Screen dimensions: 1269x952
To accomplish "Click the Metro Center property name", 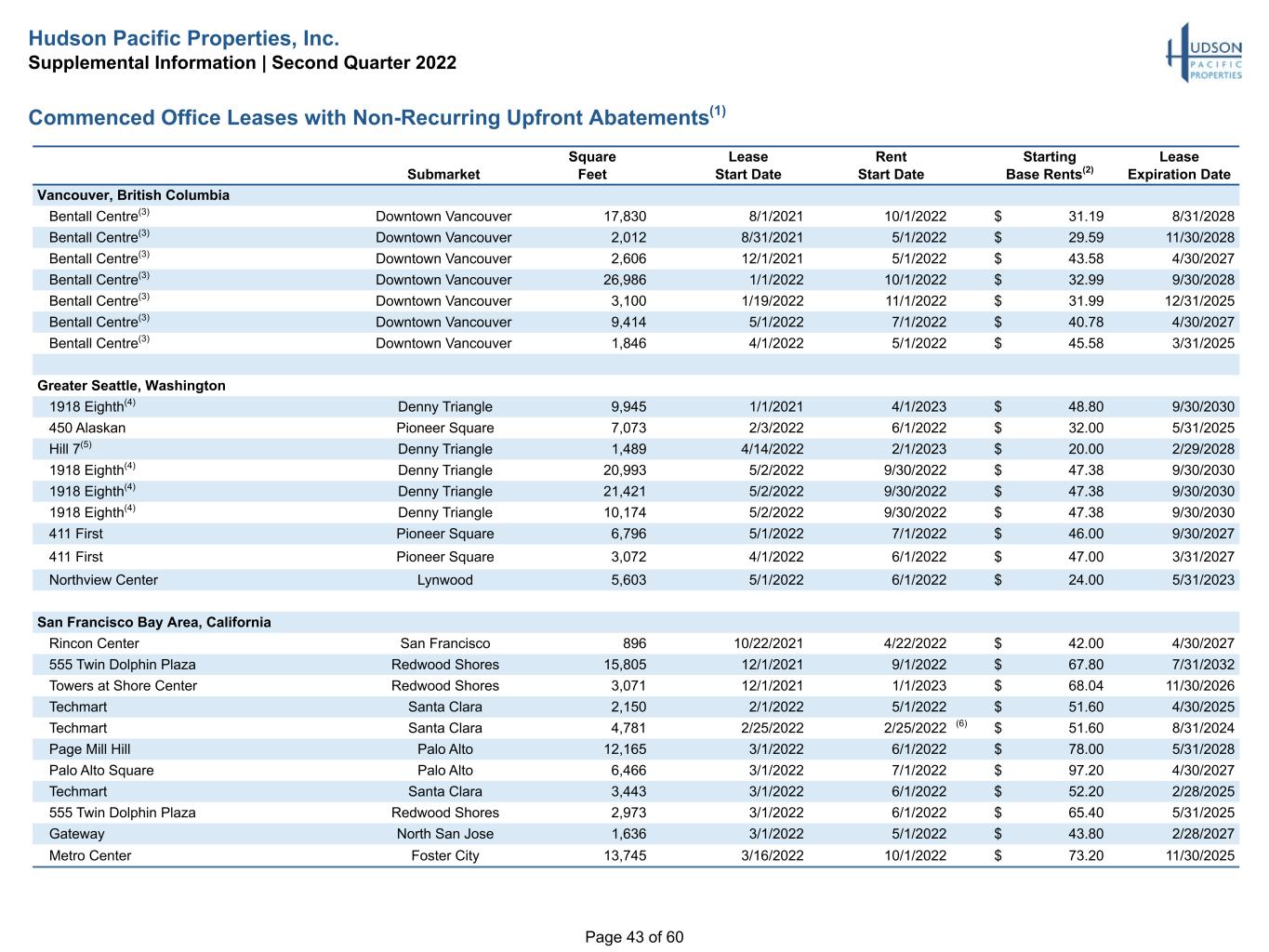I will click(x=90, y=855).
